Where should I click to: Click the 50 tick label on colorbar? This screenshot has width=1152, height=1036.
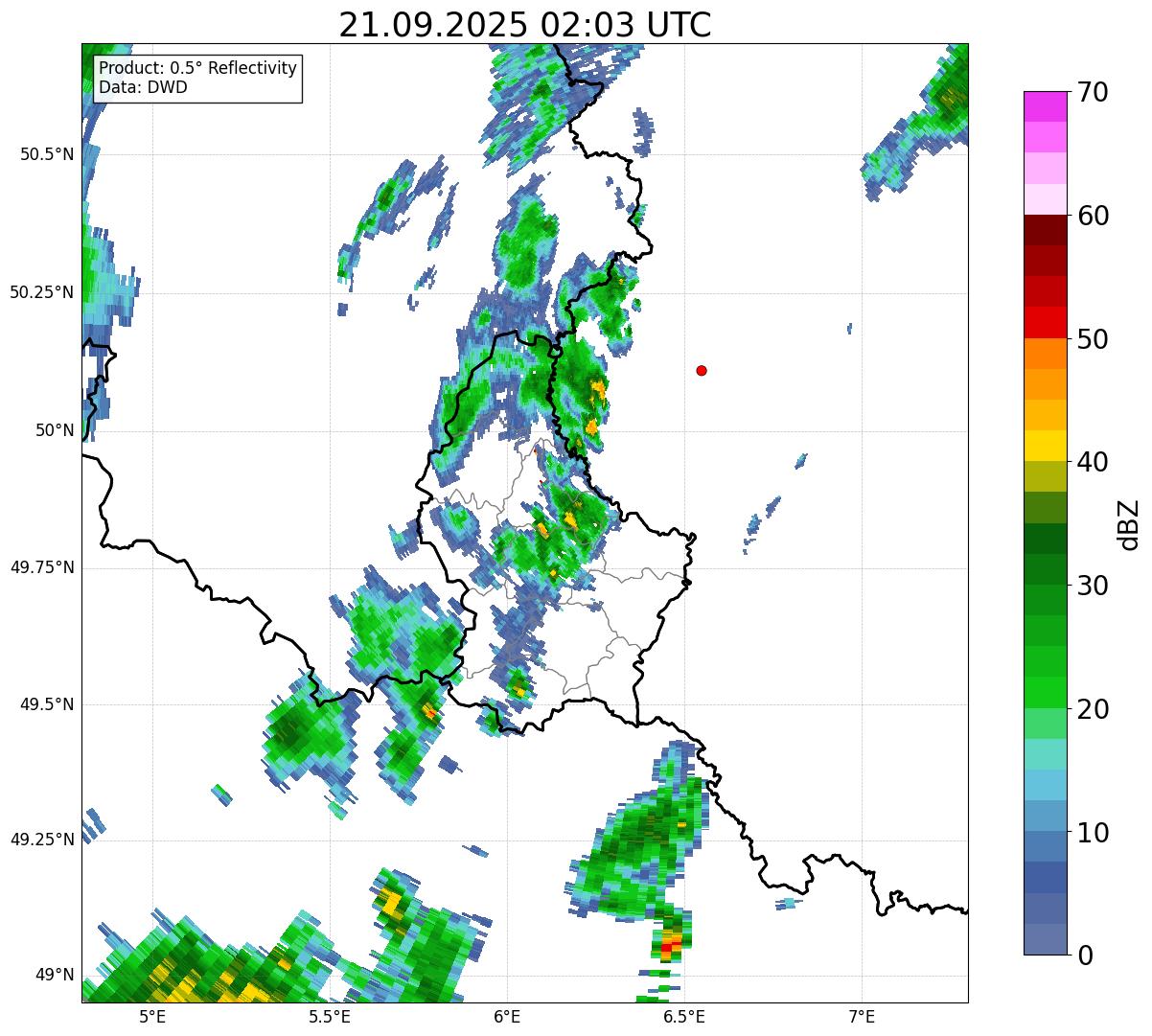(1092, 339)
